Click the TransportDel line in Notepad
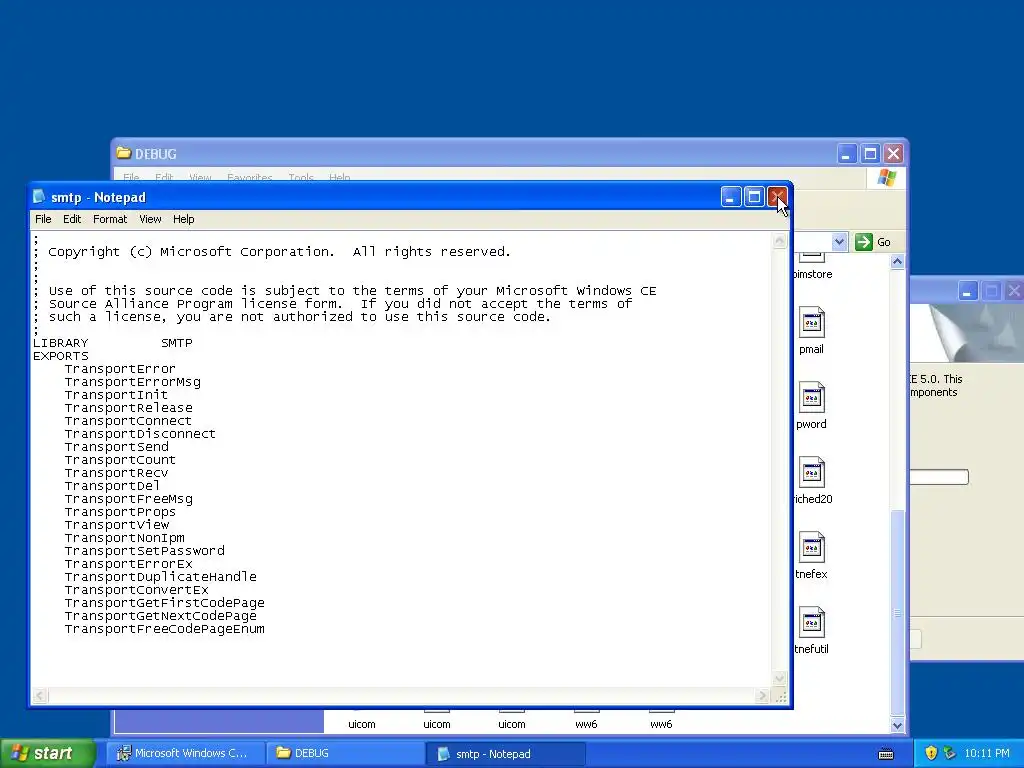 [112, 487]
